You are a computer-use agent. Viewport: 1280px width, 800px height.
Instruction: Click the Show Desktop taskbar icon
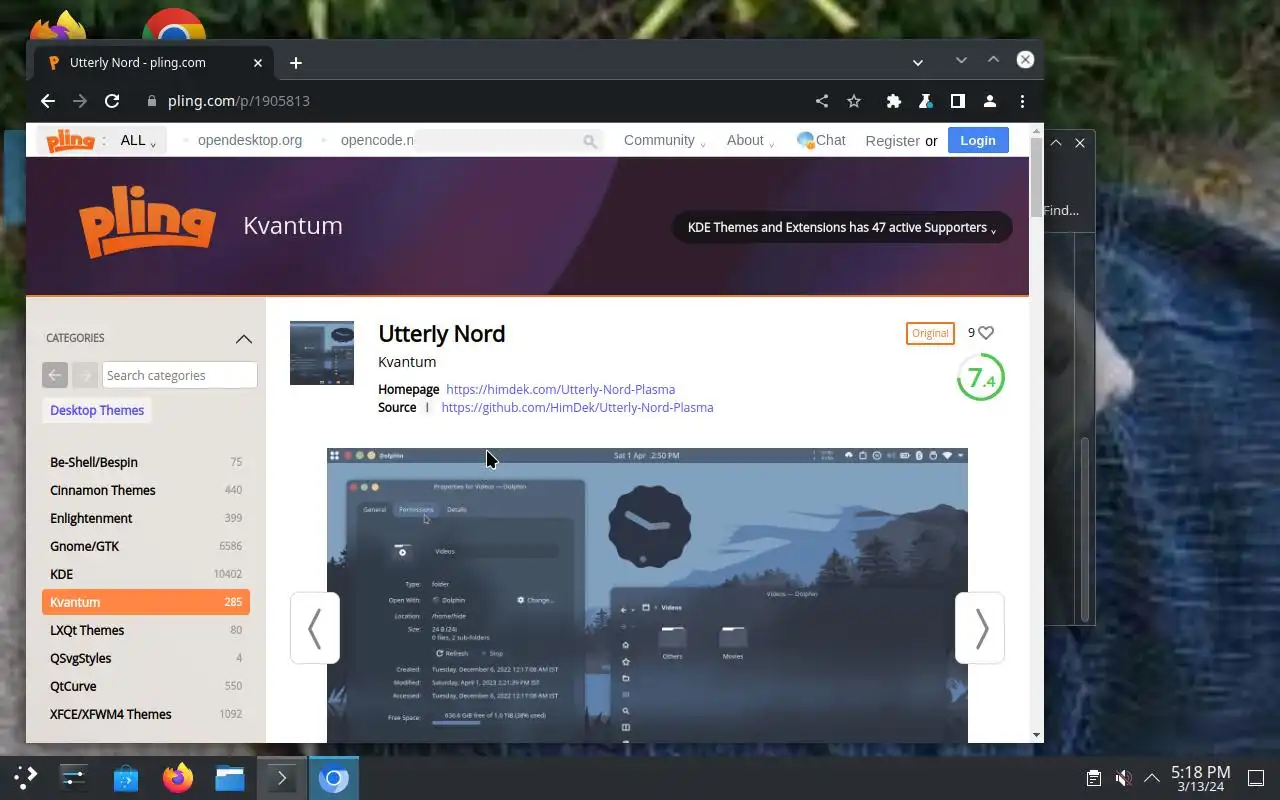[x=1255, y=777]
